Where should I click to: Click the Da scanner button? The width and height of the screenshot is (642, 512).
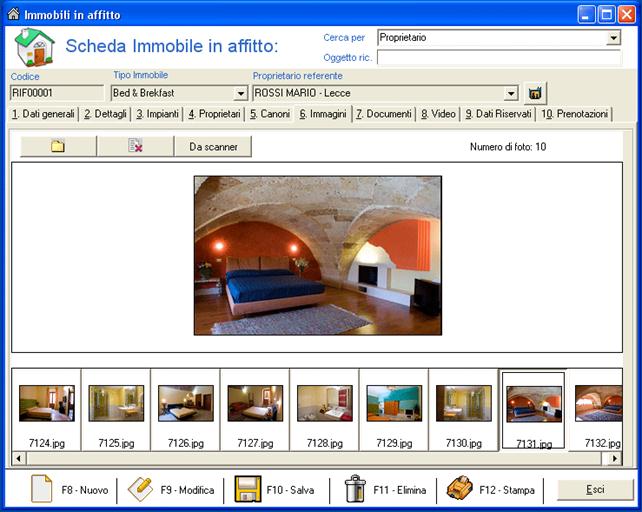[x=213, y=146]
